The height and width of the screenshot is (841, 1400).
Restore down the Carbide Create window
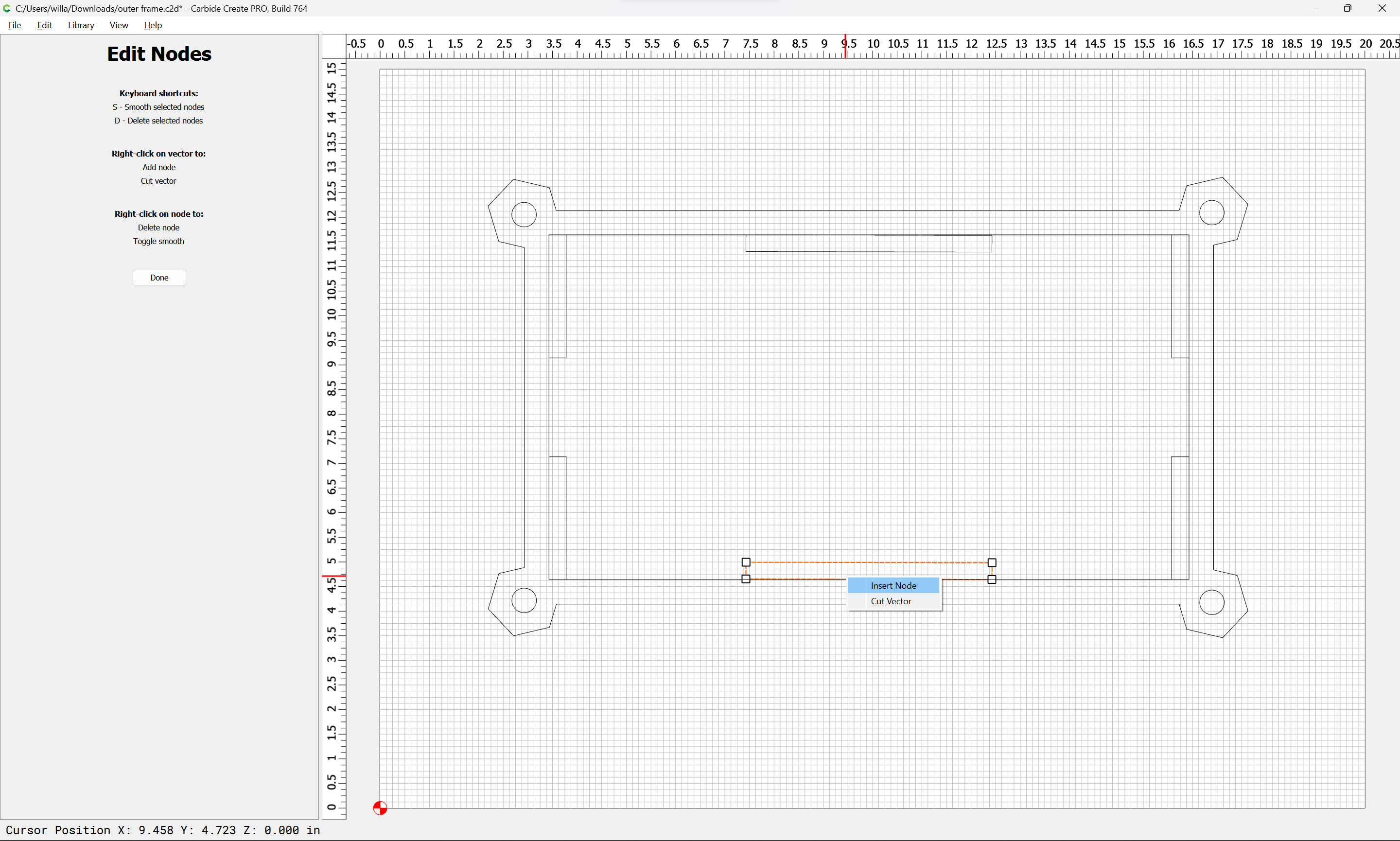(1348, 8)
